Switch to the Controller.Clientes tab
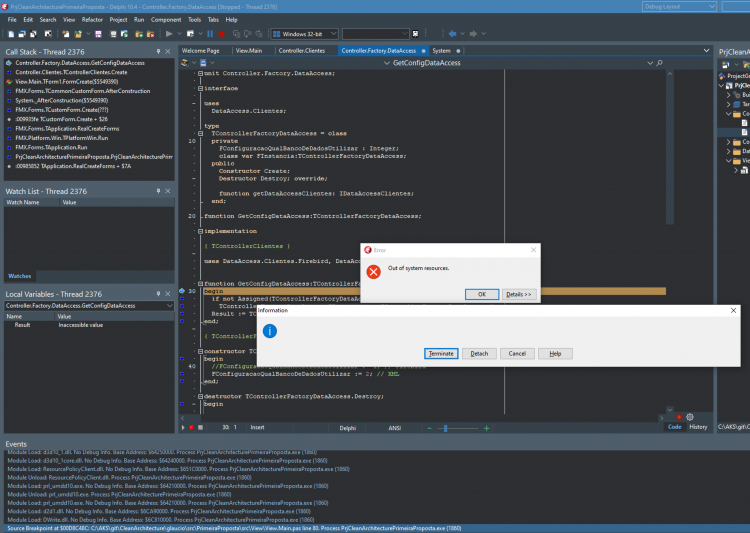The width and height of the screenshot is (750, 533). pyautogui.click(x=302, y=51)
